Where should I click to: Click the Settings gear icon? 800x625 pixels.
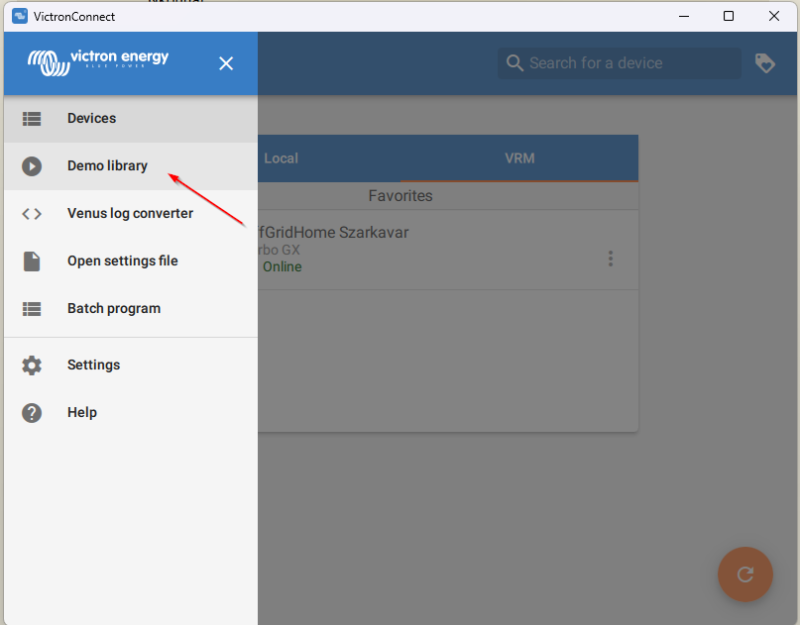(x=32, y=365)
